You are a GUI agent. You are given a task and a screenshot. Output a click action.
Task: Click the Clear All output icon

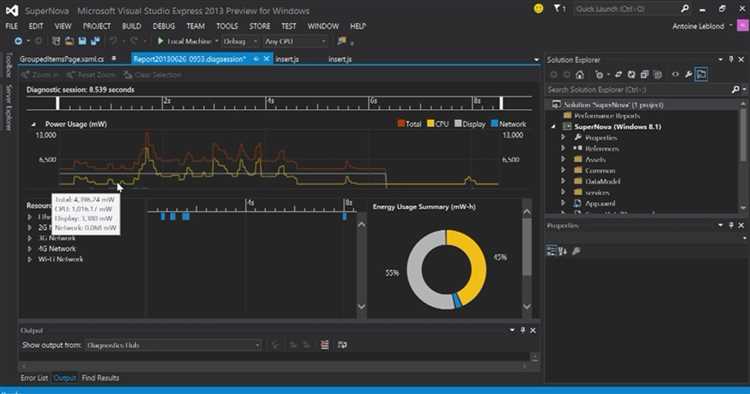324,345
